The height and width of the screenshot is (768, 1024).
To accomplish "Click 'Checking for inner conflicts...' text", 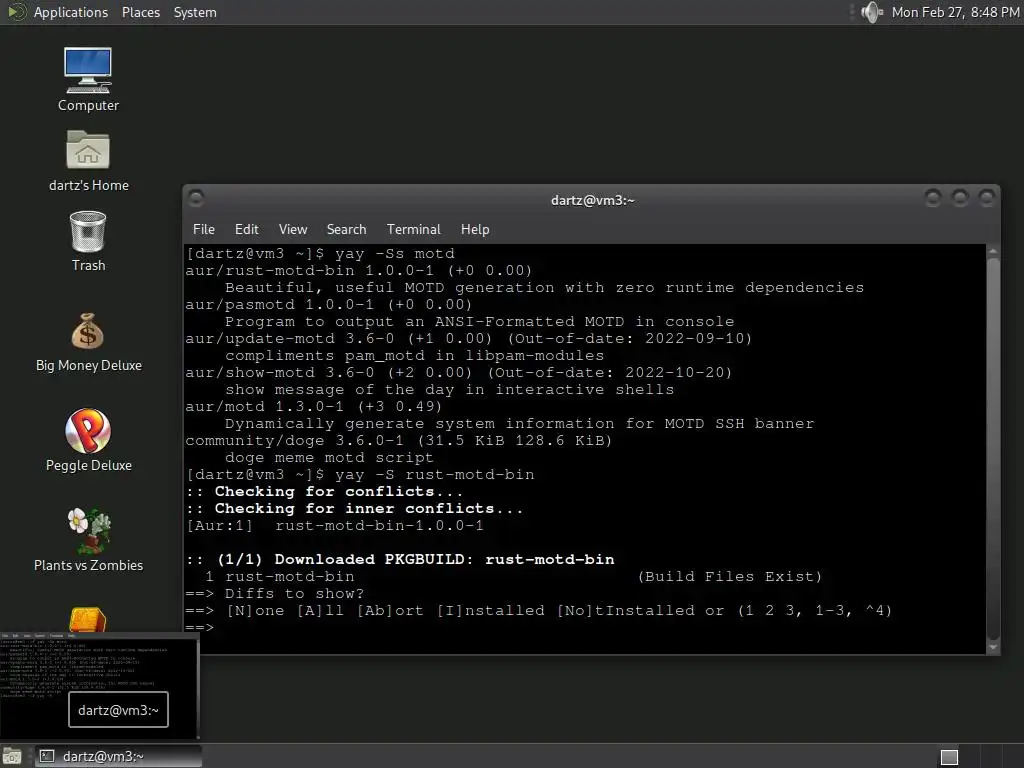I will click(x=369, y=508).
